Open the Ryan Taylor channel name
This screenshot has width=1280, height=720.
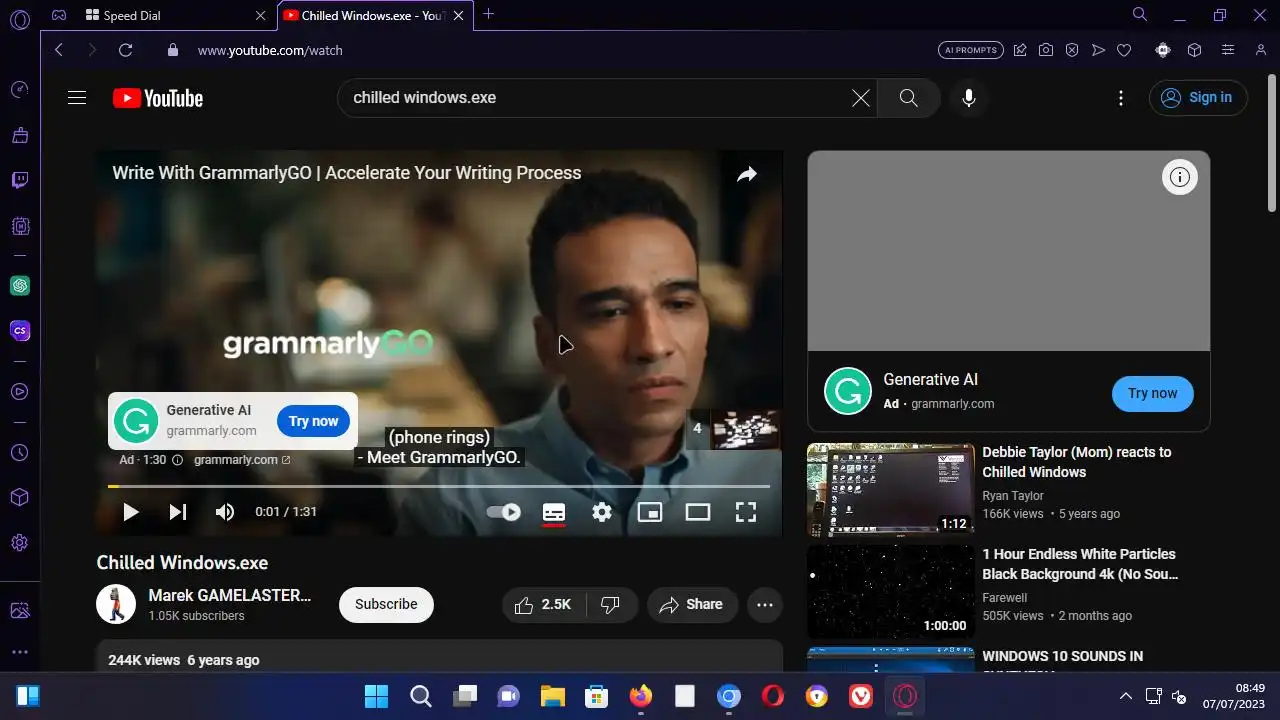click(1013, 496)
